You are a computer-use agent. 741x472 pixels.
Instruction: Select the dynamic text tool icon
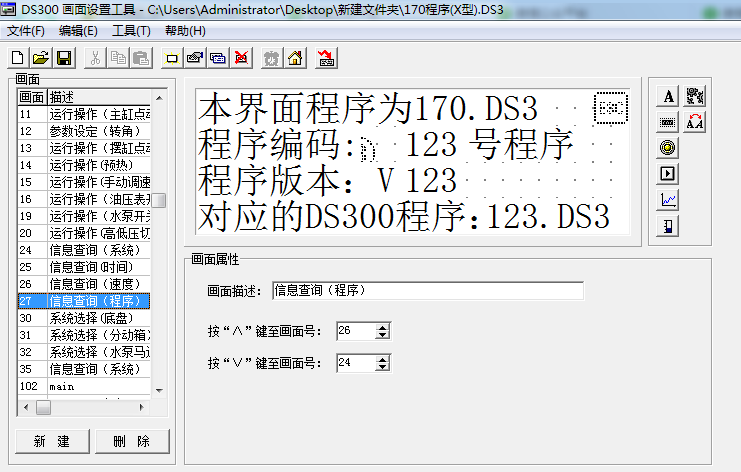[694, 96]
